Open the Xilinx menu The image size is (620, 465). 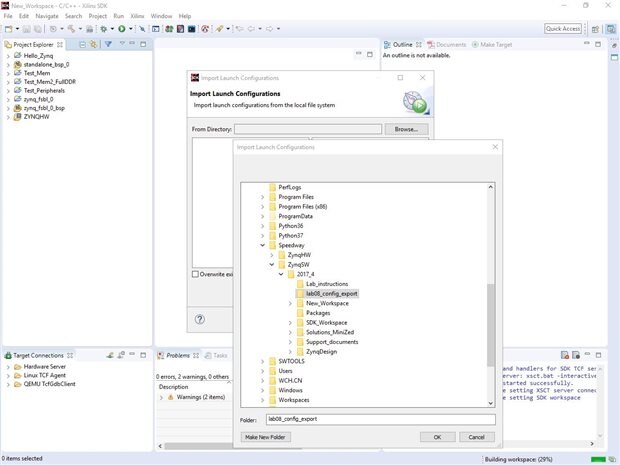139,16
